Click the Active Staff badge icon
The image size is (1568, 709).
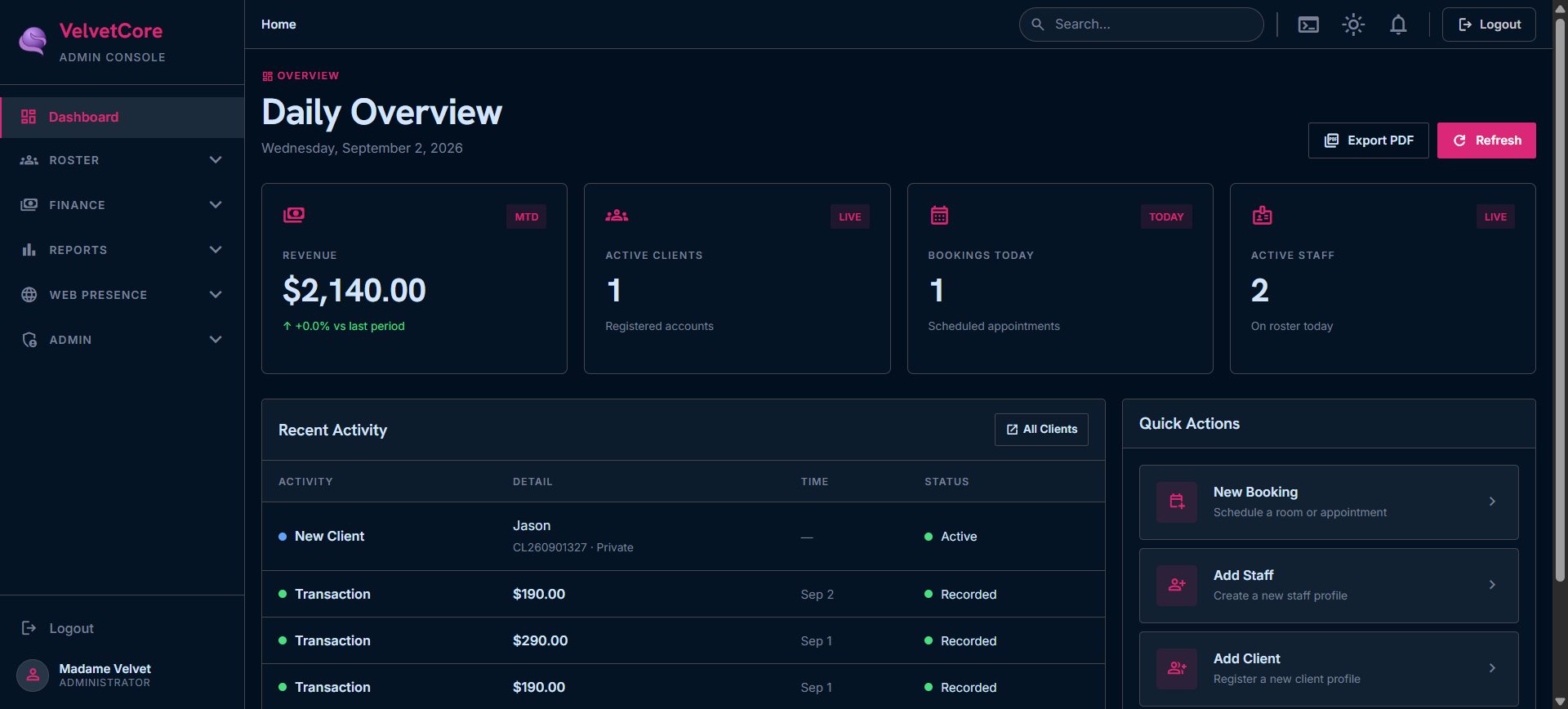1263,215
